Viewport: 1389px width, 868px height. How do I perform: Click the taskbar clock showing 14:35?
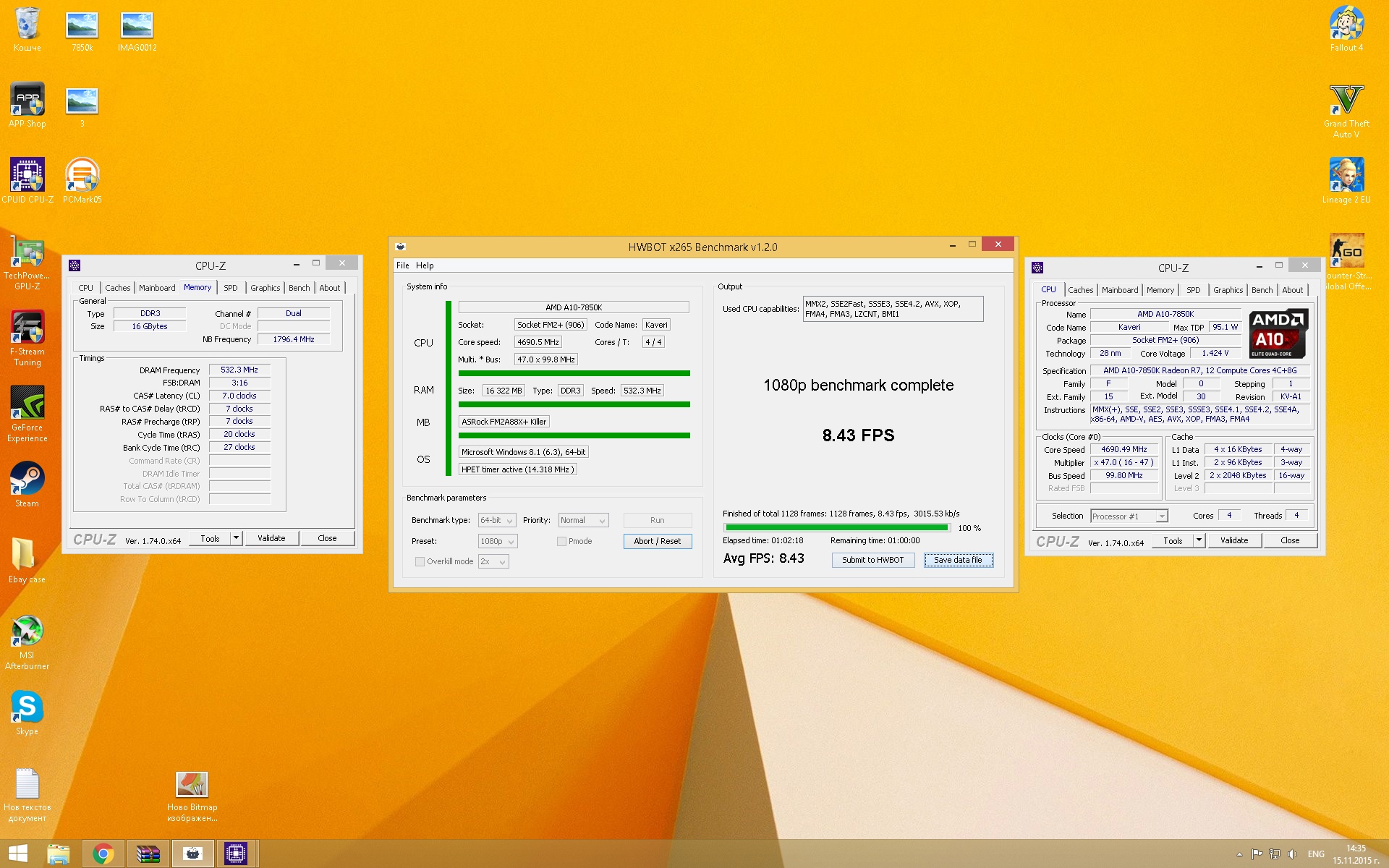click(1356, 854)
